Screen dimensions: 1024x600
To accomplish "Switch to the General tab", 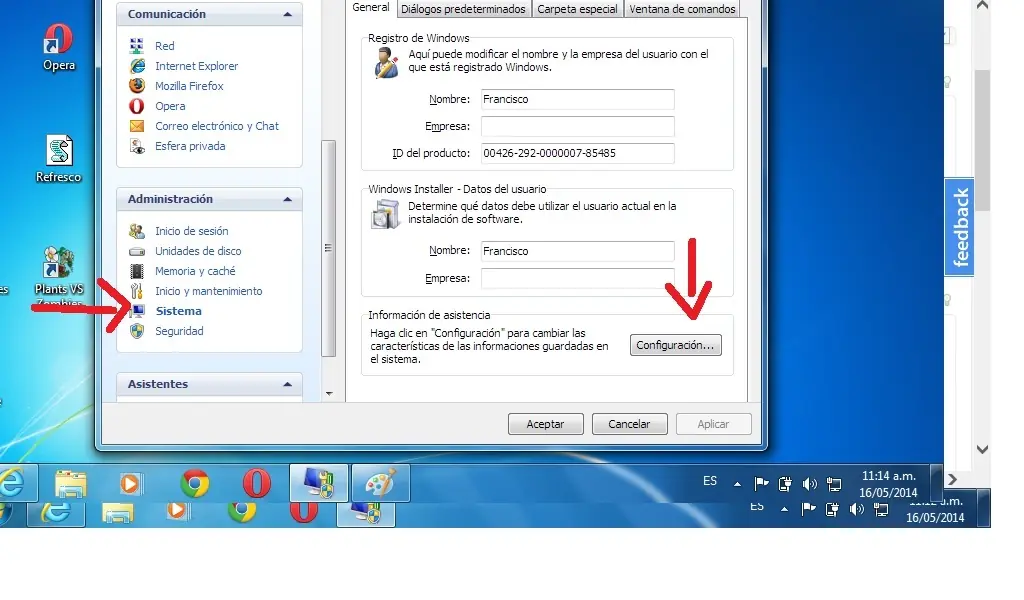I will [x=370, y=8].
